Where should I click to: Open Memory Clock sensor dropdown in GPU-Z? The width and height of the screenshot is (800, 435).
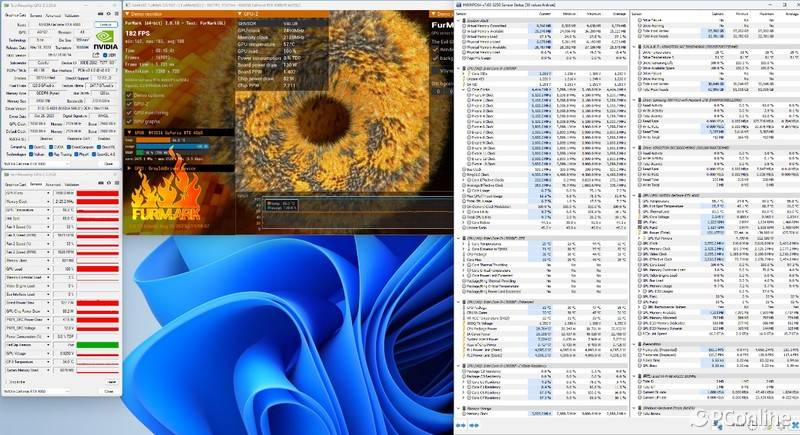48,201
